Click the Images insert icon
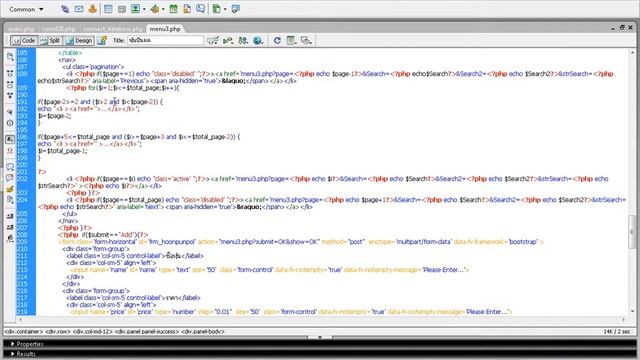This screenshot has width=640, height=360. [x=135, y=9]
